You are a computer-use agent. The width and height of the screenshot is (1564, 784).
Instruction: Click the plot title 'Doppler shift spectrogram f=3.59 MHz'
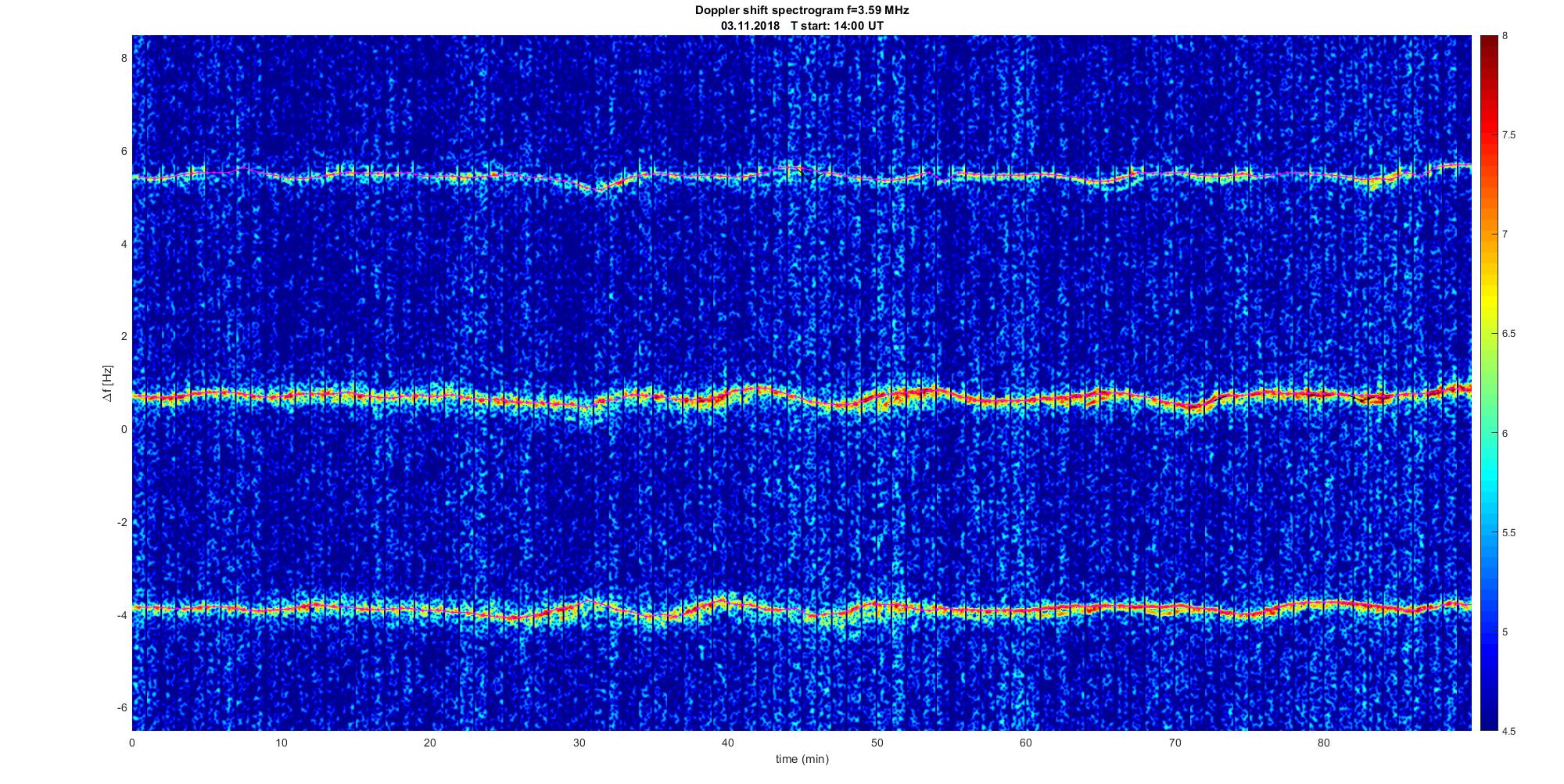tap(802, 11)
